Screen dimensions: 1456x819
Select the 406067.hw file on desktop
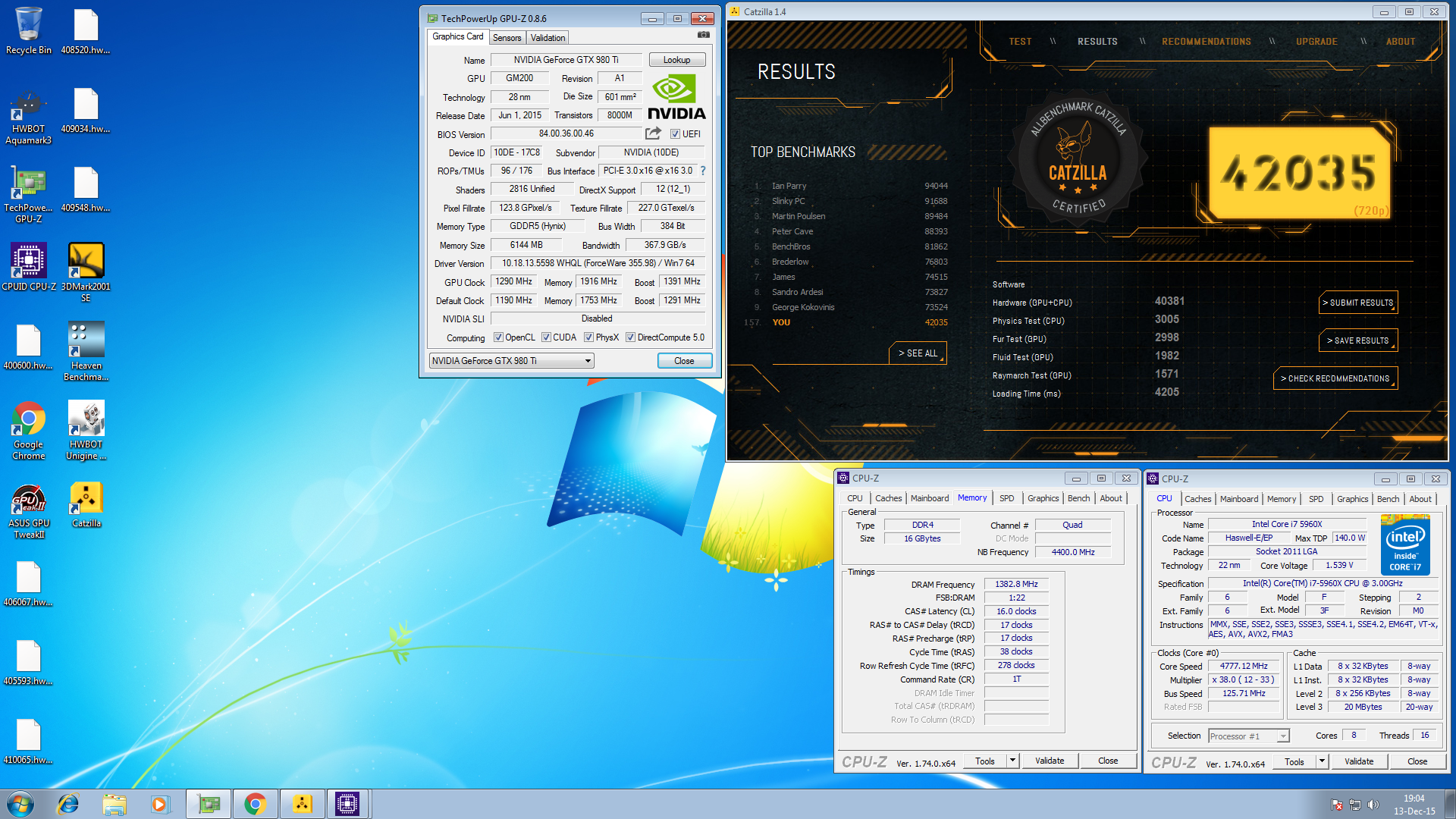pyautogui.click(x=28, y=583)
